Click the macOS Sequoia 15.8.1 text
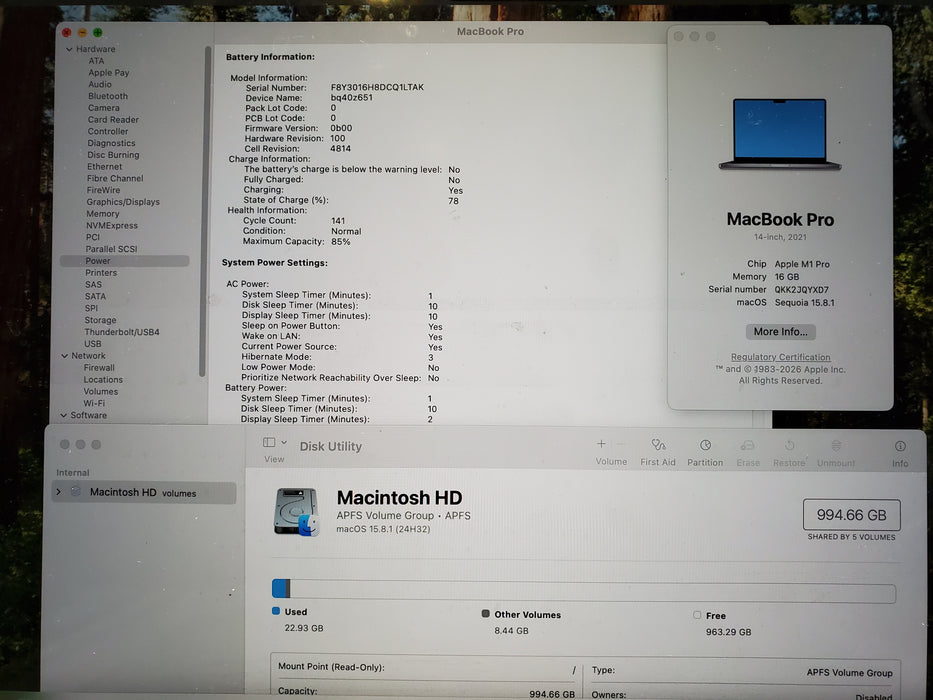Image resolution: width=933 pixels, height=700 pixels. point(804,303)
